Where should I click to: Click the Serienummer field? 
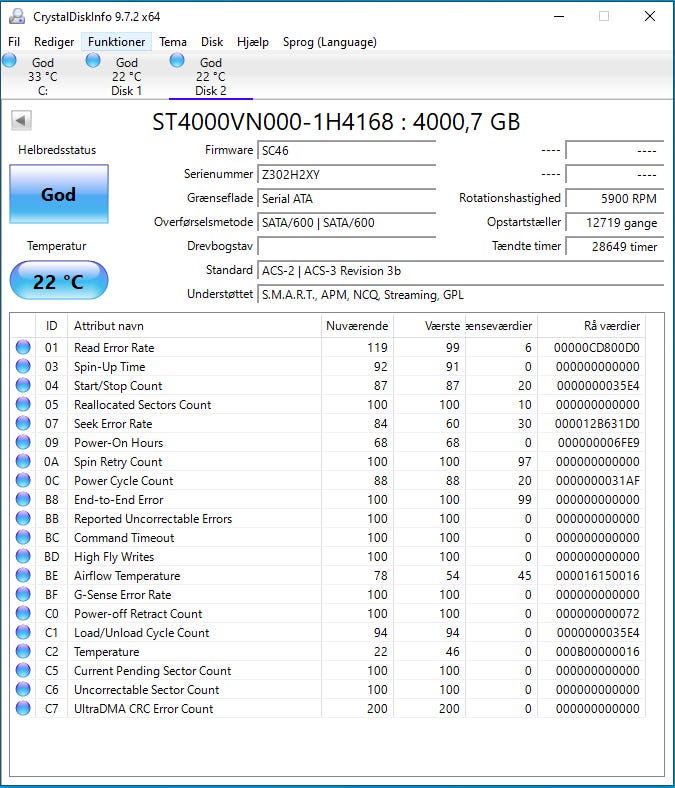346,174
